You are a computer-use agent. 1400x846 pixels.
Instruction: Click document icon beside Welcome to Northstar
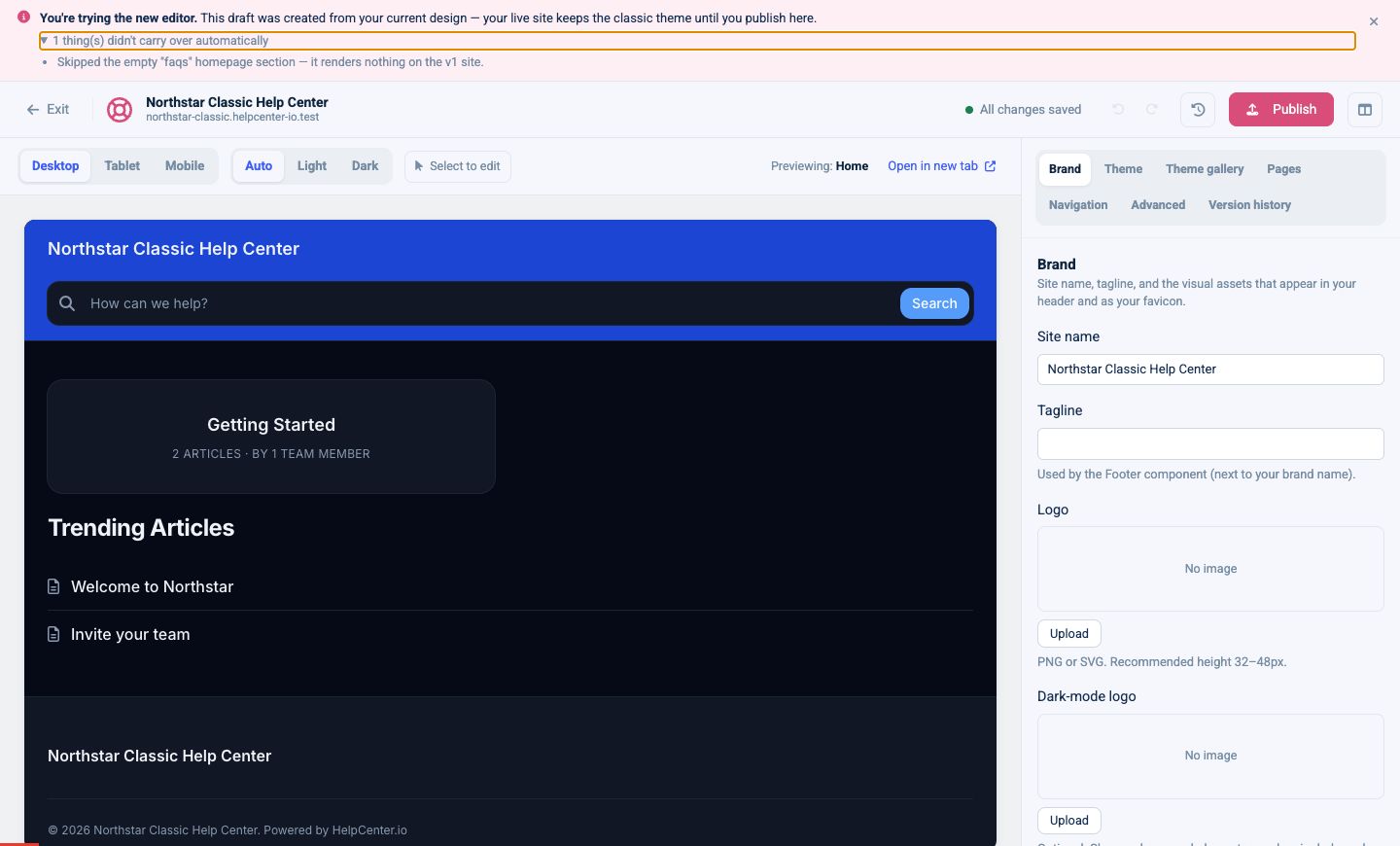[x=54, y=587]
